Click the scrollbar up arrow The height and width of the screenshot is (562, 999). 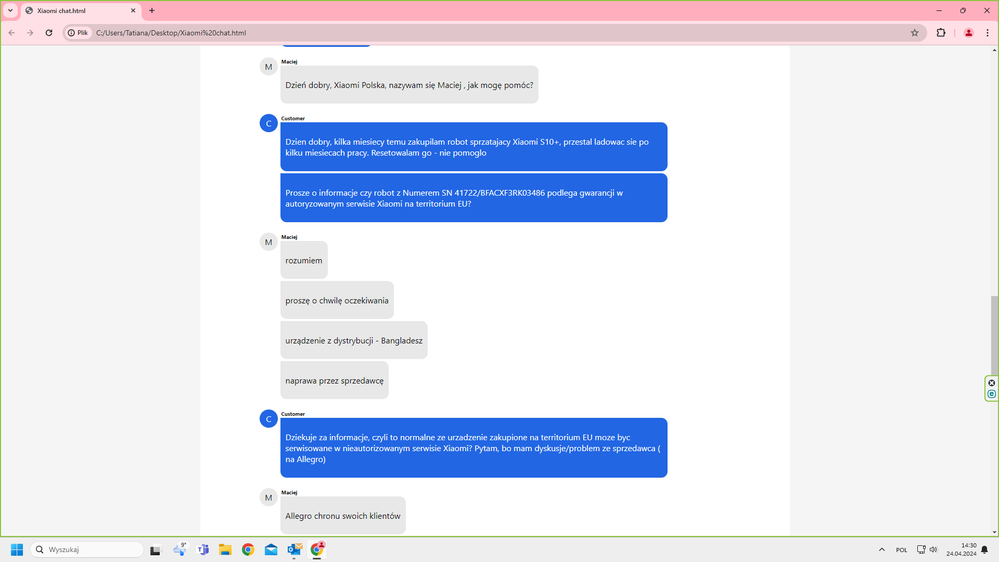994,50
